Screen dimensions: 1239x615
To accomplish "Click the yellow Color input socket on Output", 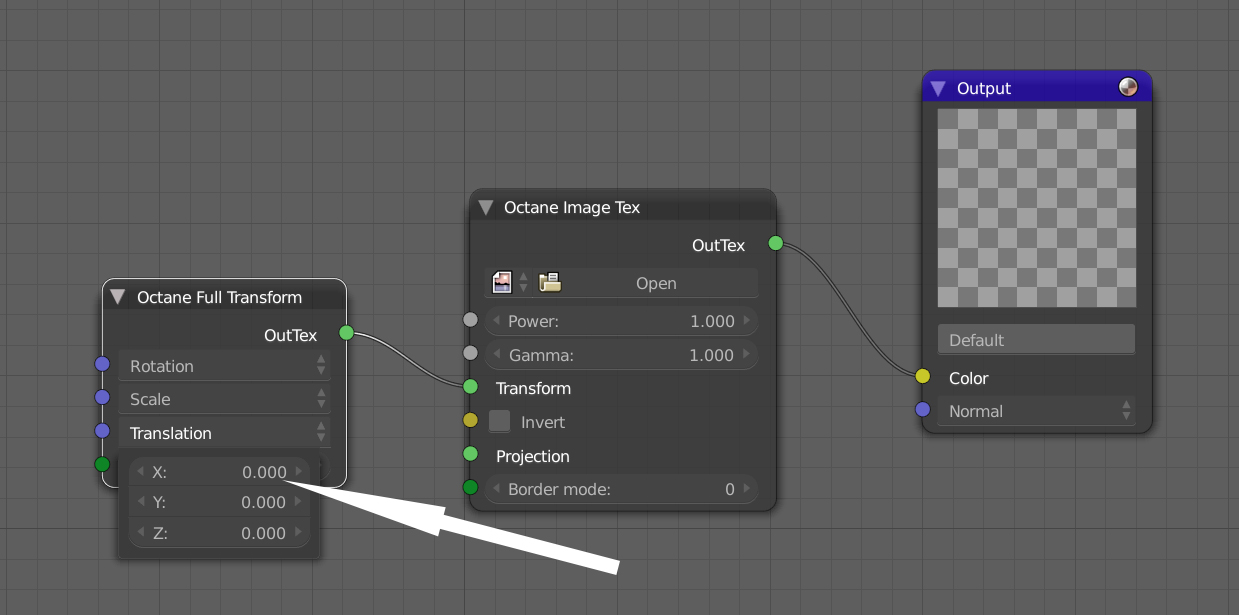I will [x=922, y=376].
